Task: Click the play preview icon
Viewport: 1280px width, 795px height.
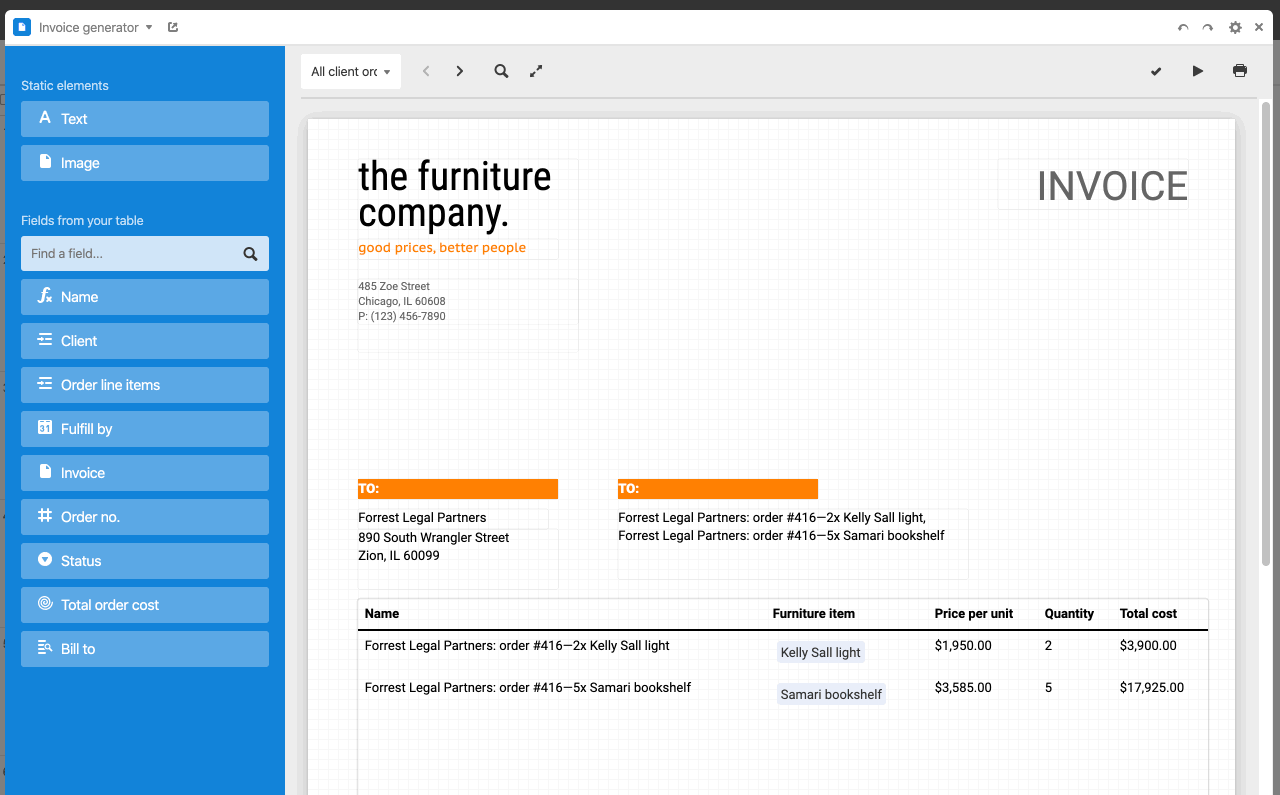Action: click(x=1198, y=72)
